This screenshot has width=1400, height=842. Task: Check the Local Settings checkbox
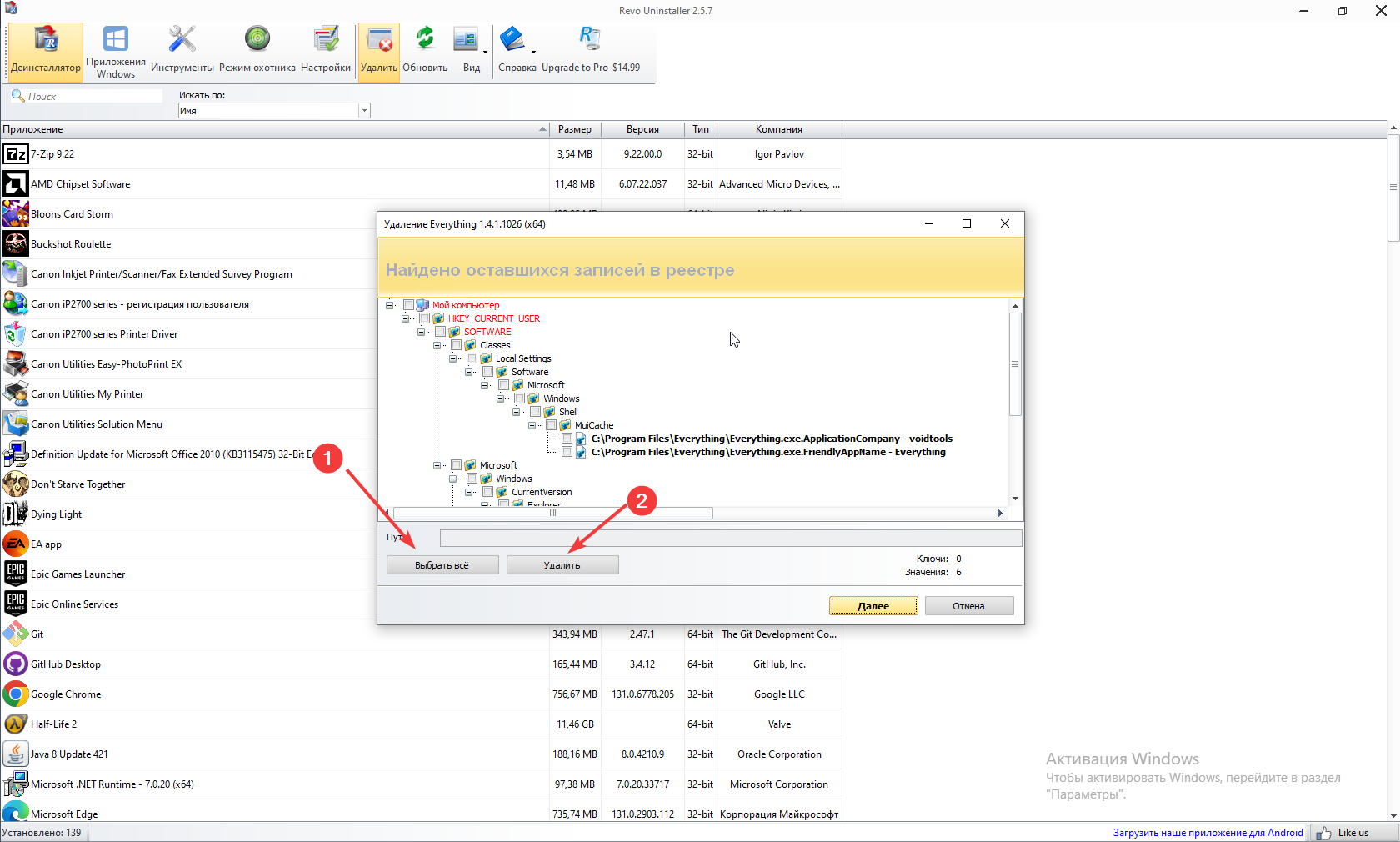pos(472,358)
